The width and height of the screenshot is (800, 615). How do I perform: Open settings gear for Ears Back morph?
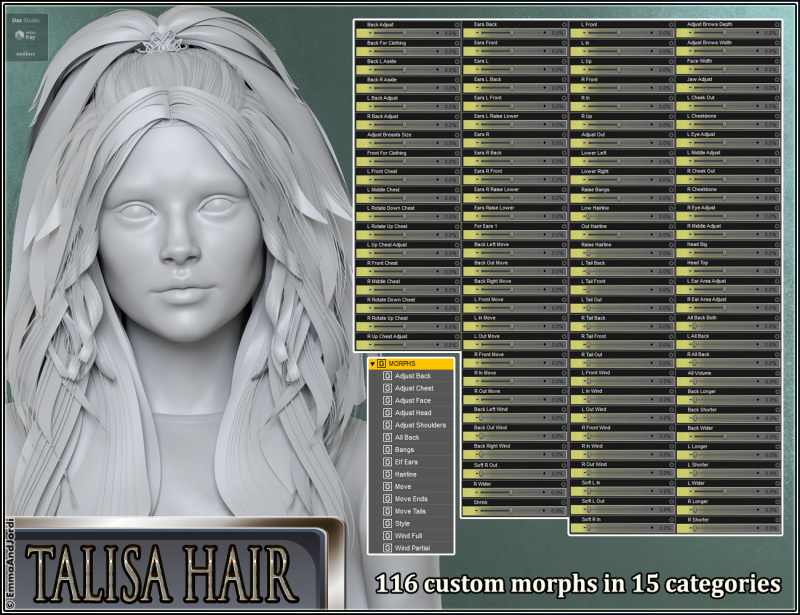(x=564, y=24)
